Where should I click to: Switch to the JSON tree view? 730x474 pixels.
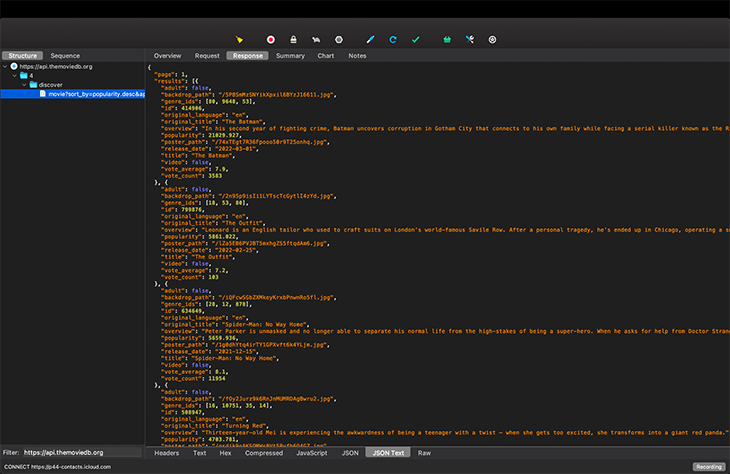pos(350,453)
